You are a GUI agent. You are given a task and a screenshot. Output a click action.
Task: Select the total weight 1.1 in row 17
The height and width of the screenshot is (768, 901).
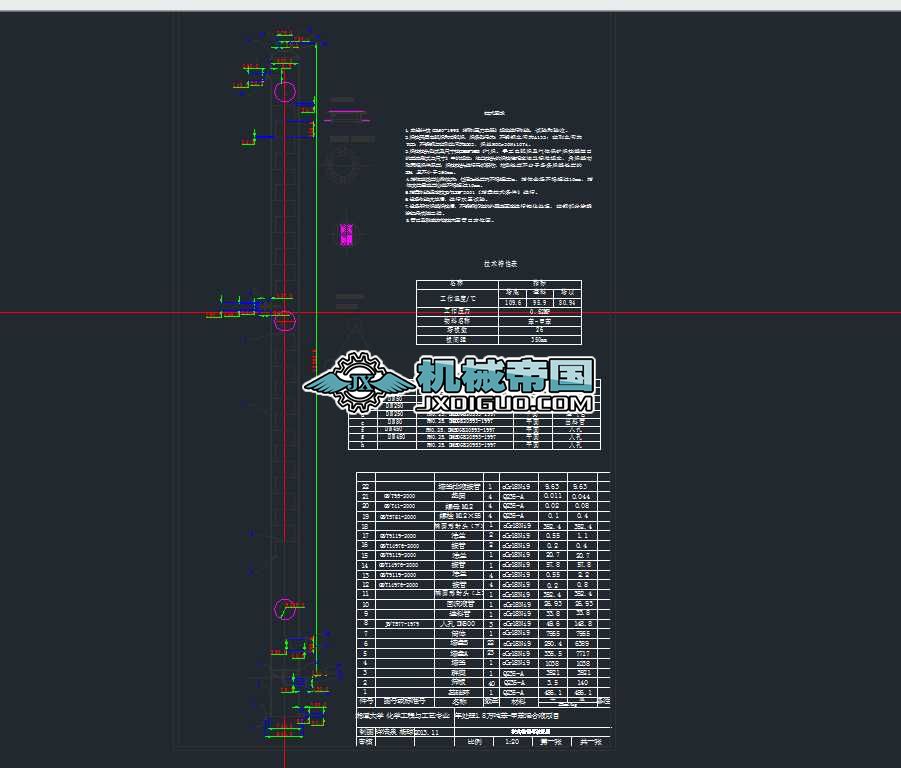[x=582, y=535]
